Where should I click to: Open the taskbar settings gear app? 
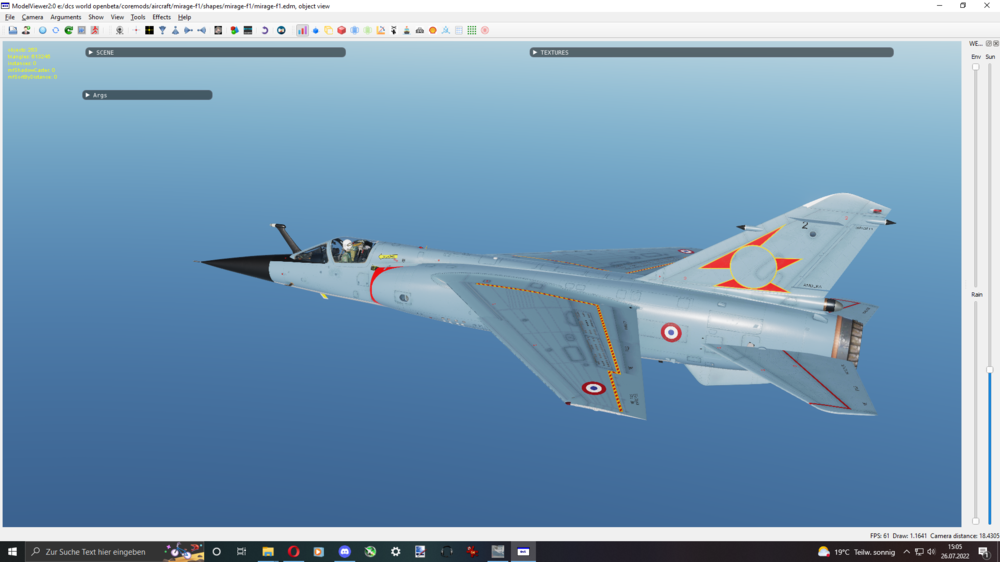coord(395,552)
